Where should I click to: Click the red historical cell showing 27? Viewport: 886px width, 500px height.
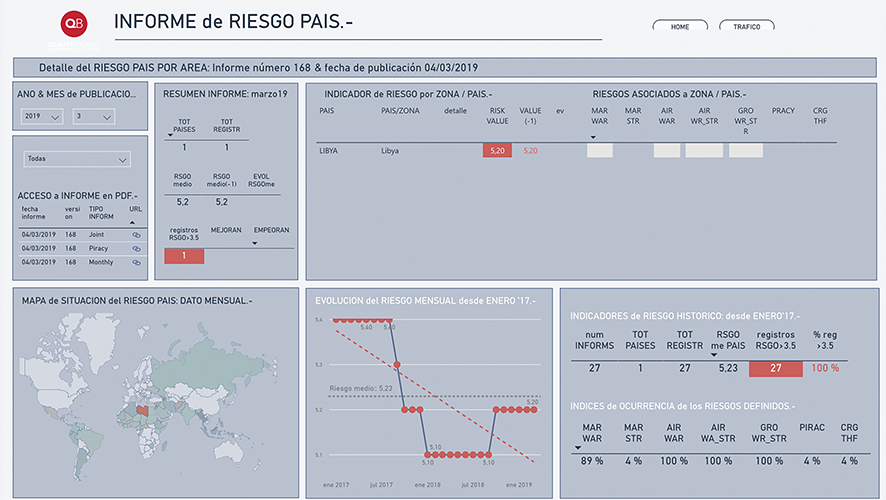click(x=776, y=368)
